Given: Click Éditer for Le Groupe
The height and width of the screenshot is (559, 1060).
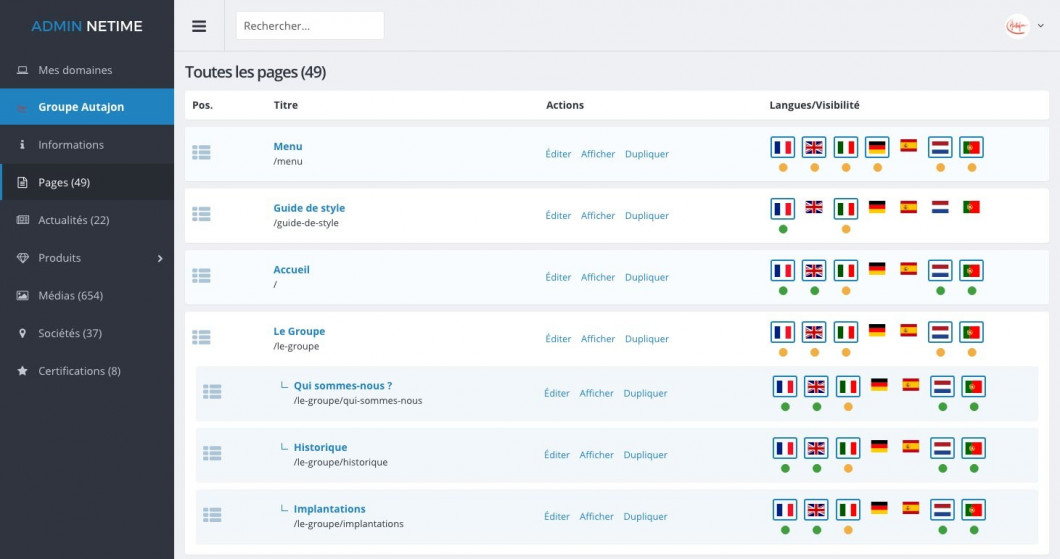Looking at the screenshot, I should (x=558, y=339).
